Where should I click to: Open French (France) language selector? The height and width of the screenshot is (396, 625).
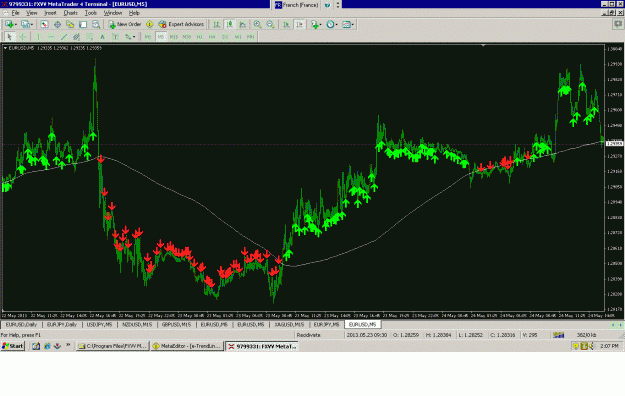pyautogui.click(x=297, y=5)
